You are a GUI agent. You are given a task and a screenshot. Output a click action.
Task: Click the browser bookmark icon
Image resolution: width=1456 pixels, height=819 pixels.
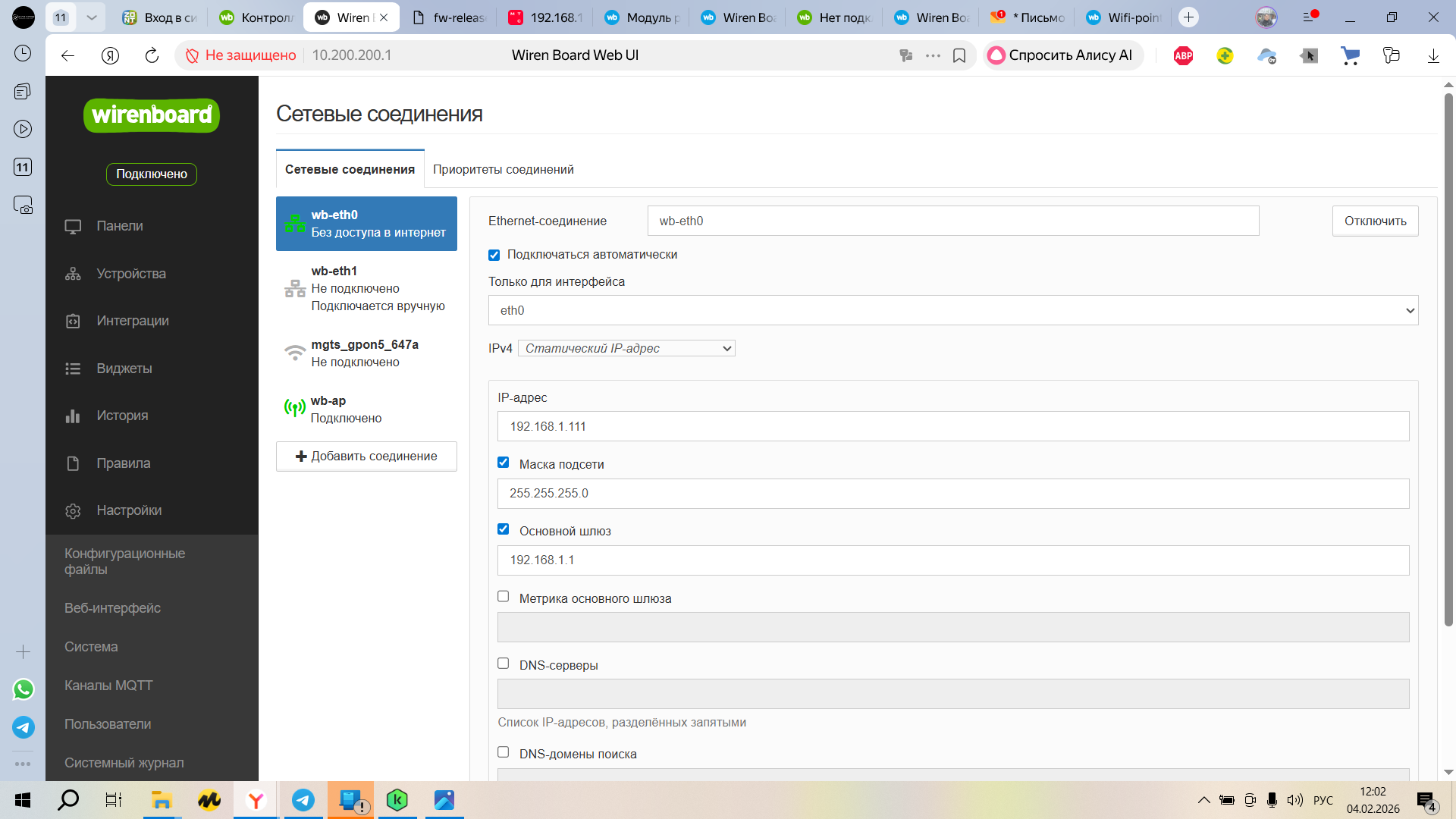pos(959,55)
